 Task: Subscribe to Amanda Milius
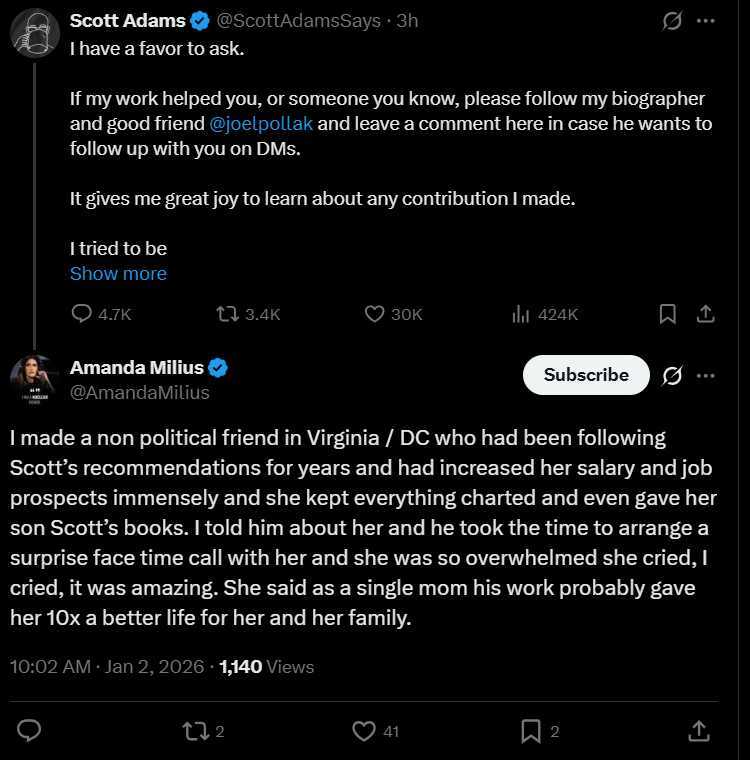click(586, 375)
